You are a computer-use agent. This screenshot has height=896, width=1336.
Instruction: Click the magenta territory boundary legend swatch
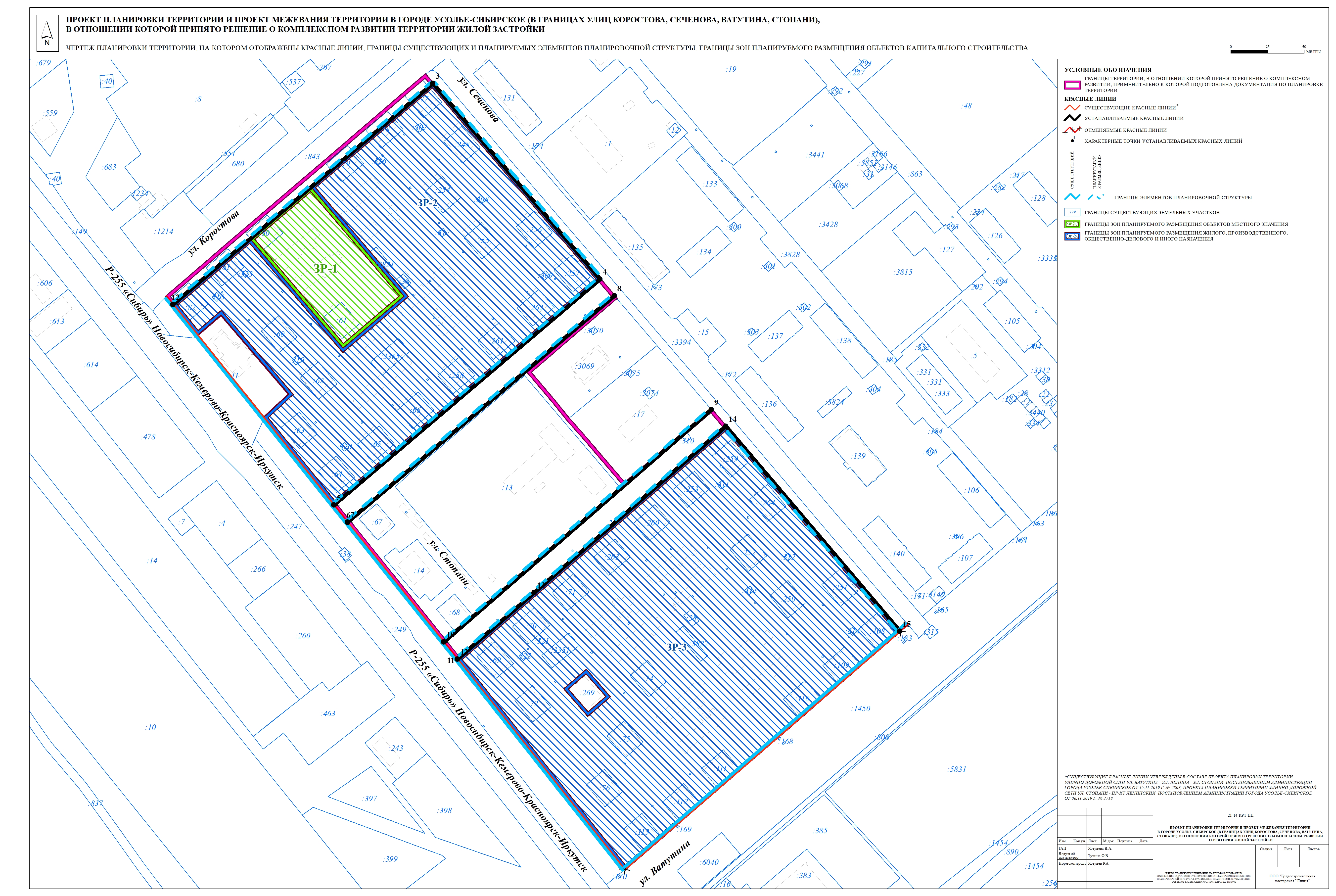pos(1072,85)
